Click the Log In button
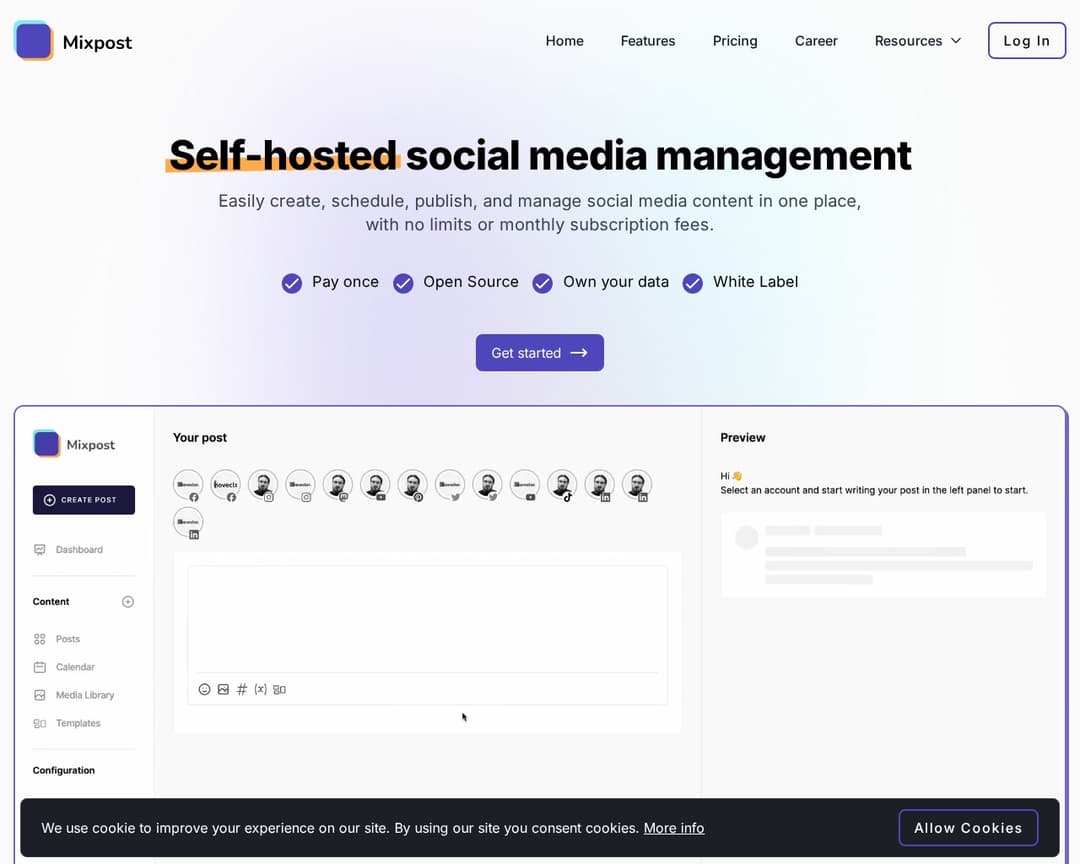Viewport: 1080px width, 864px height. (1026, 41)
